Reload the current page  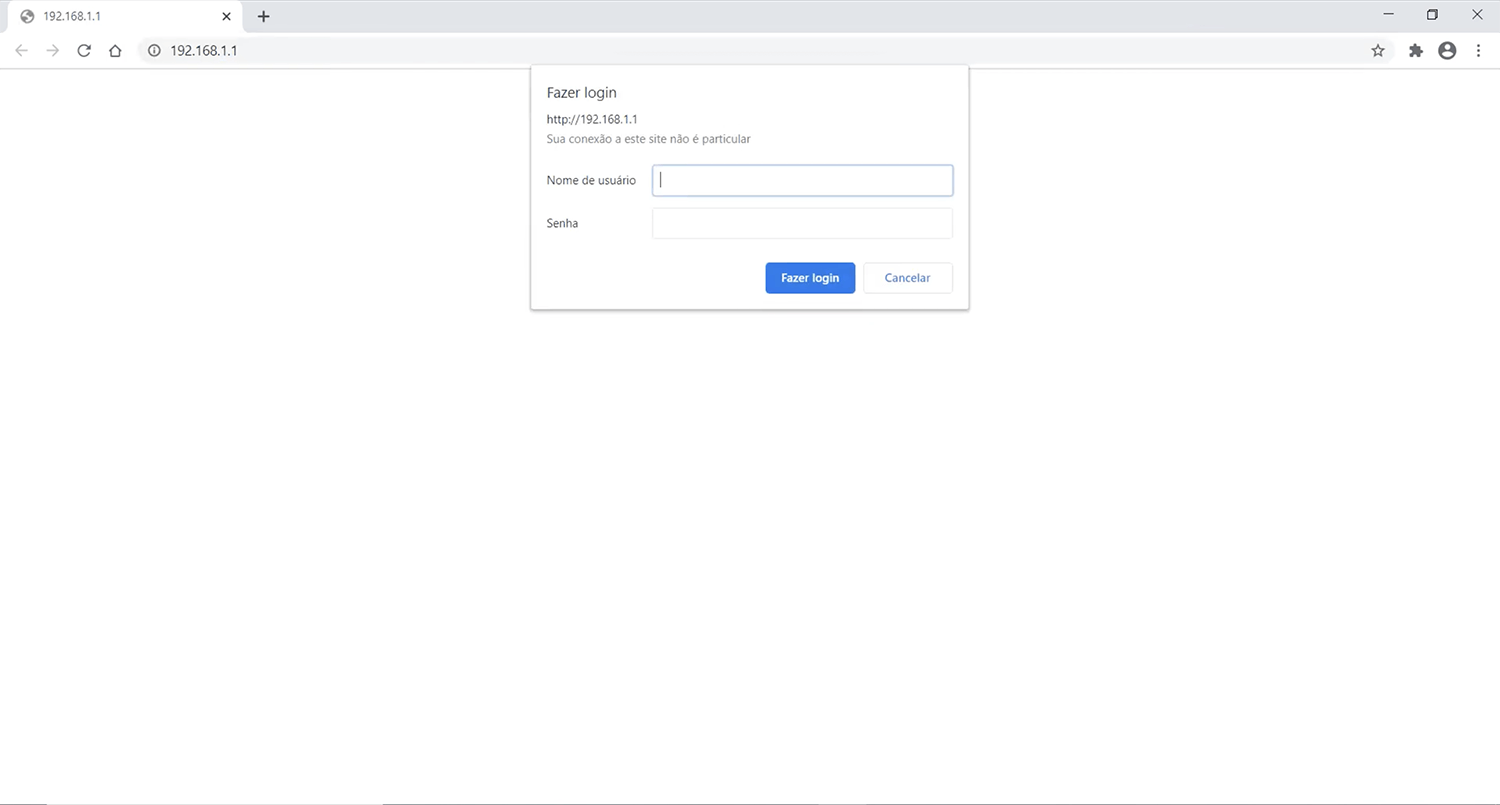pyautogui.click(x=84, y=51)
